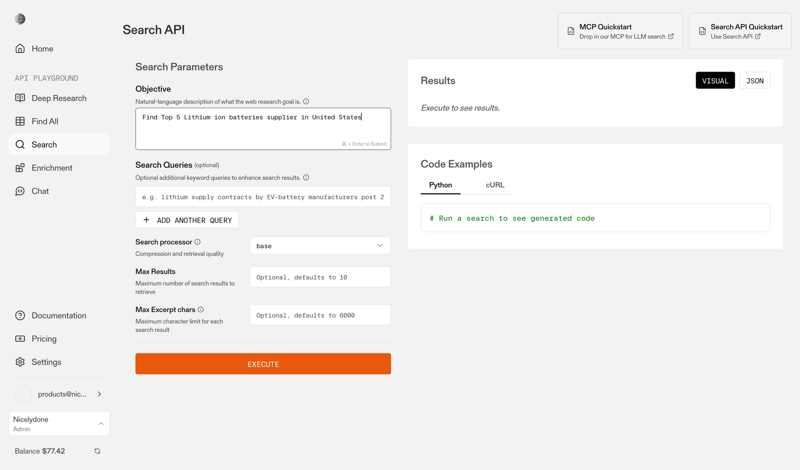Select the Search sidebar item
The width and height of the screenshot is (800, 470).
(x=59, y=144)
